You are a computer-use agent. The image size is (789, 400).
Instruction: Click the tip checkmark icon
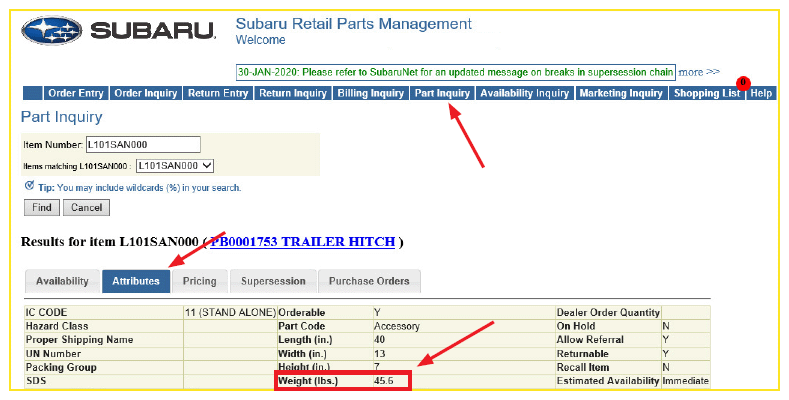[x=29, y=186]
